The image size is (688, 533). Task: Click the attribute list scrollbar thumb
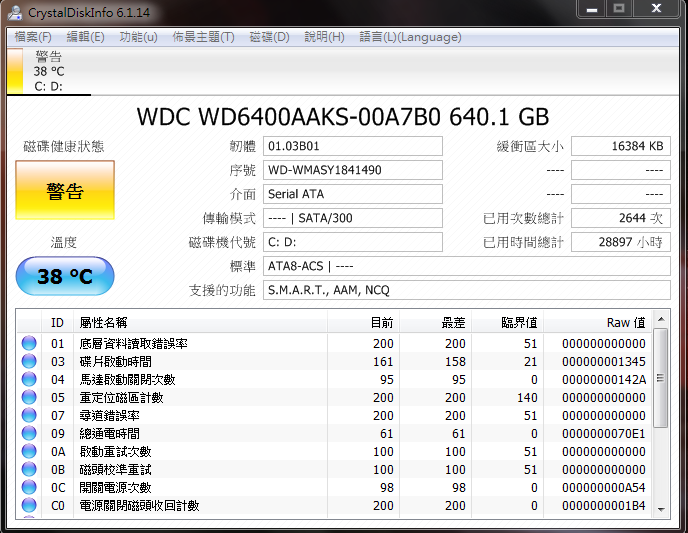point(661,378)
